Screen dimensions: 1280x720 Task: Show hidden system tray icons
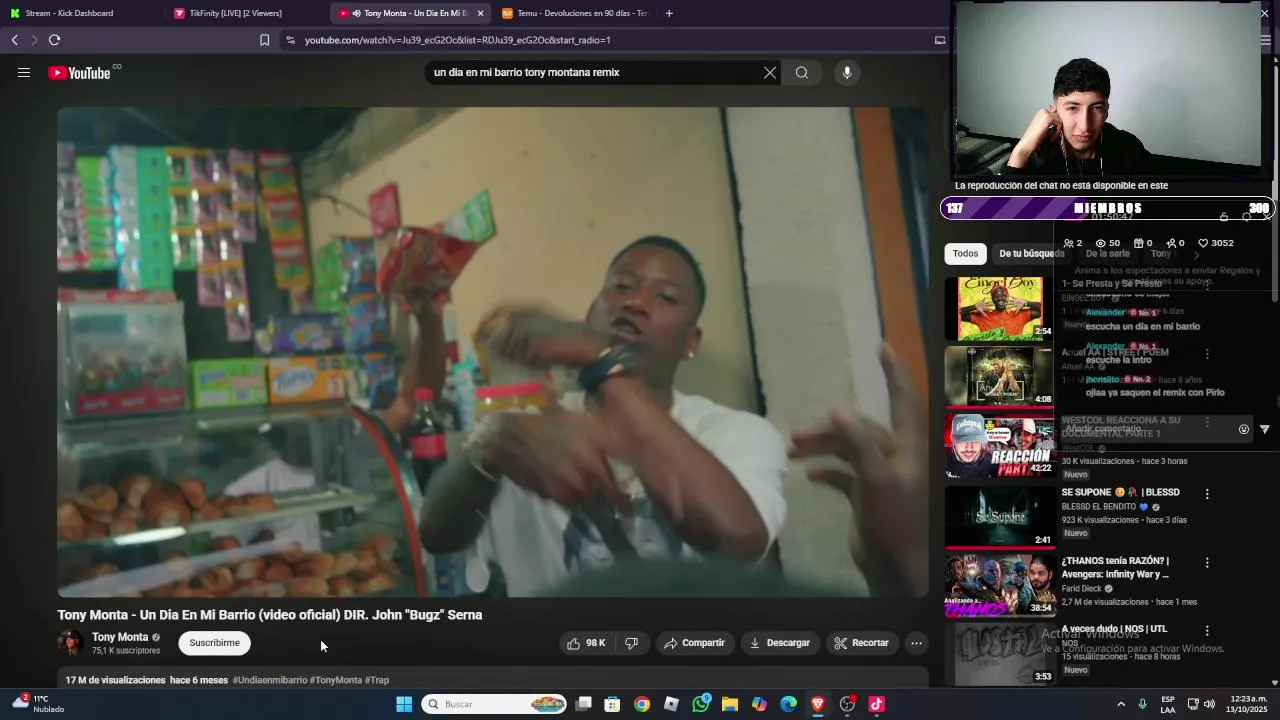click(1121, 704)
